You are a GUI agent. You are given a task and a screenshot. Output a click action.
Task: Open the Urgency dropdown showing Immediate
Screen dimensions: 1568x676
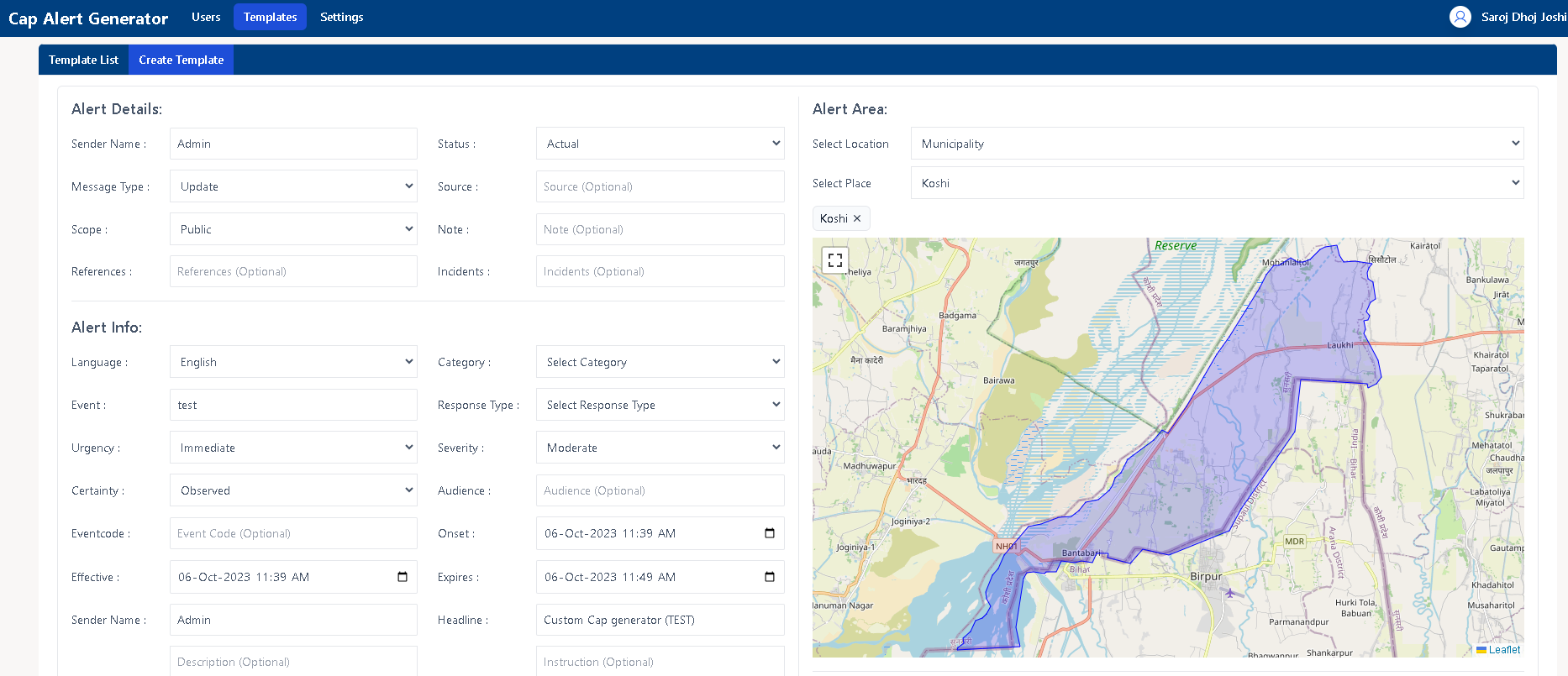click(293, 448)
